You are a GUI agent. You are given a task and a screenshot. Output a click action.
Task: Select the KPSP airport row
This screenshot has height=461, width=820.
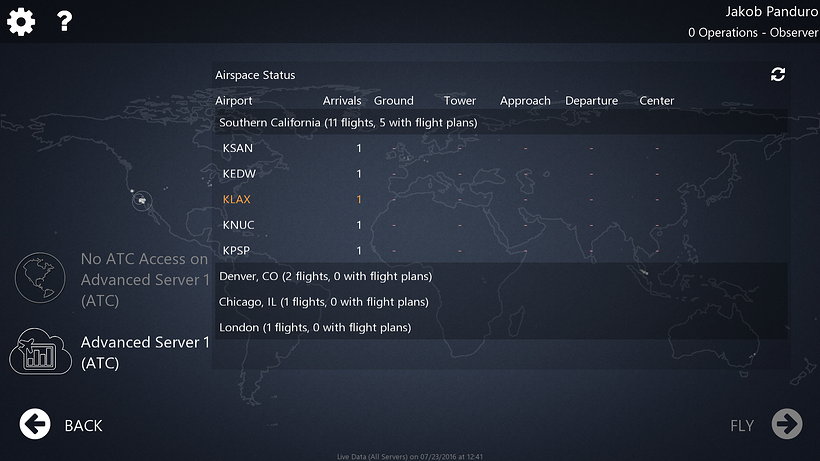click(501, 250)
